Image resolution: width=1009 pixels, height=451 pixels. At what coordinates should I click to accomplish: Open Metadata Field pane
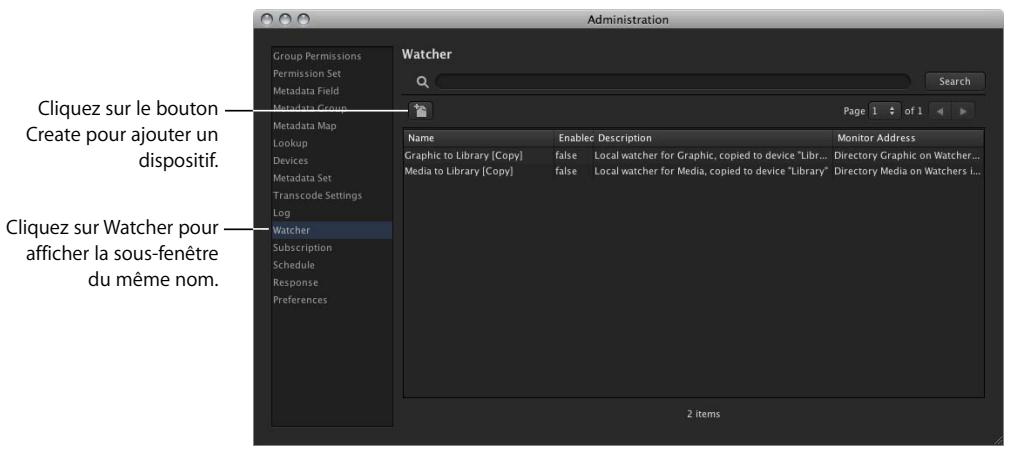[306, 91]
